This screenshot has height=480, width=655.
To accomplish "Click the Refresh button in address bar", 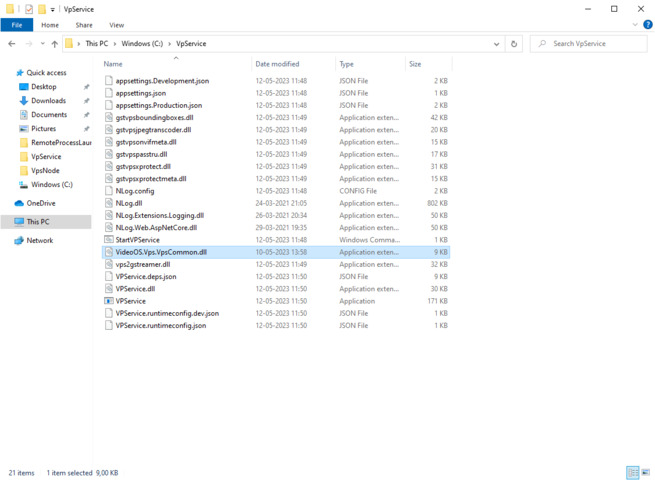I will tap(514, 44).
